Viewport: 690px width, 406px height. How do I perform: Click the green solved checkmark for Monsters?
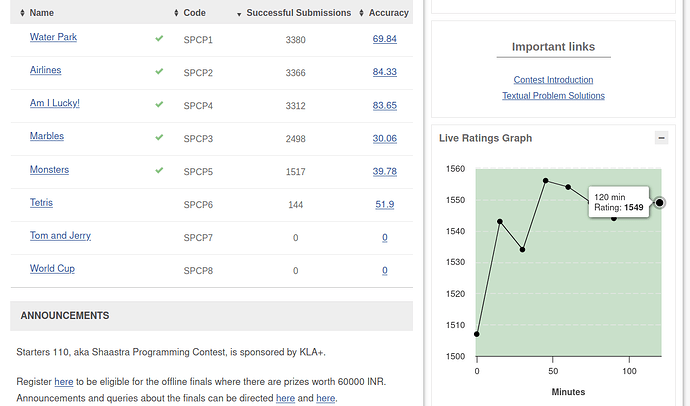coord(159,170)
